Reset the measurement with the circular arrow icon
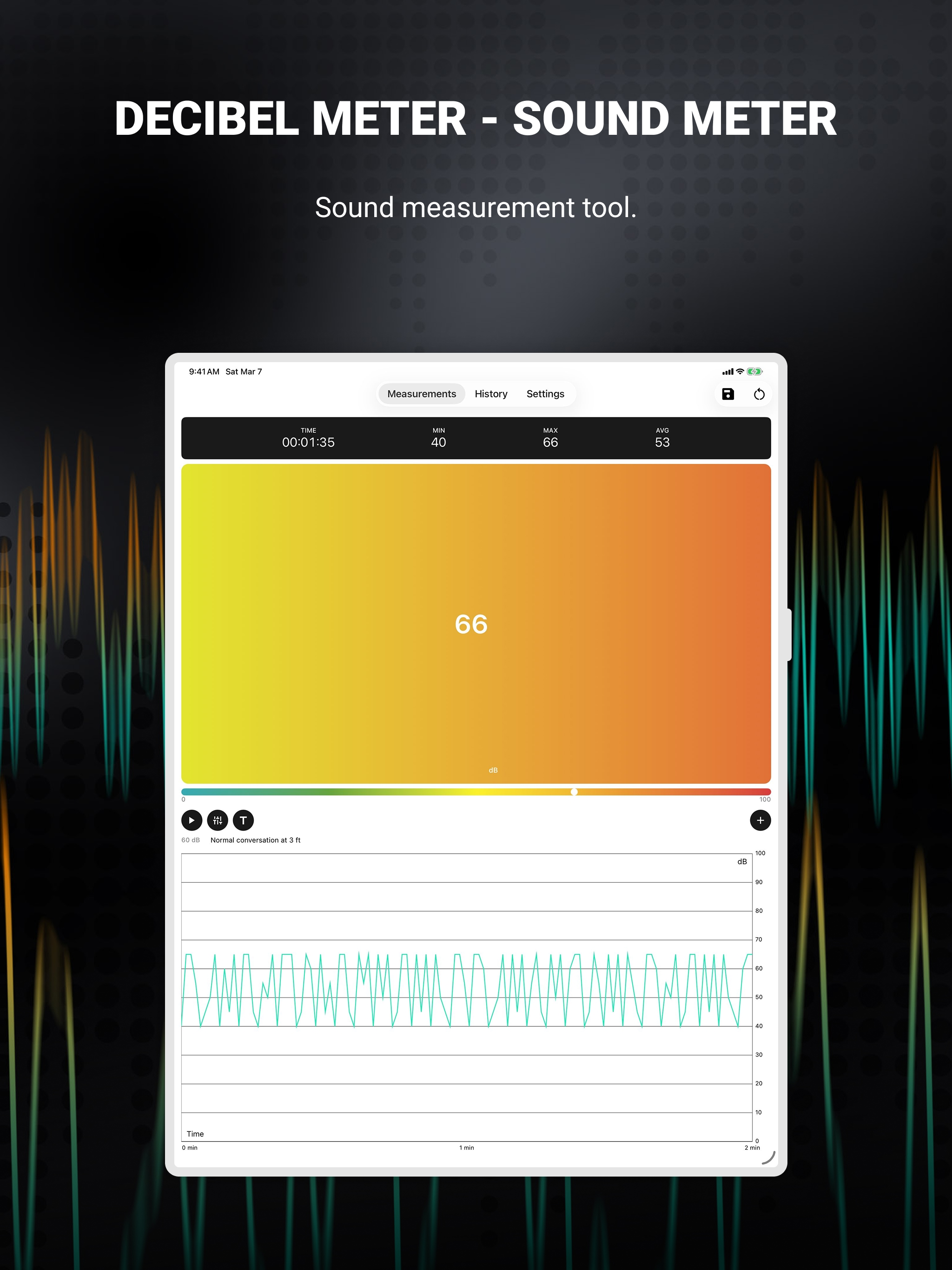 (759, 394)
